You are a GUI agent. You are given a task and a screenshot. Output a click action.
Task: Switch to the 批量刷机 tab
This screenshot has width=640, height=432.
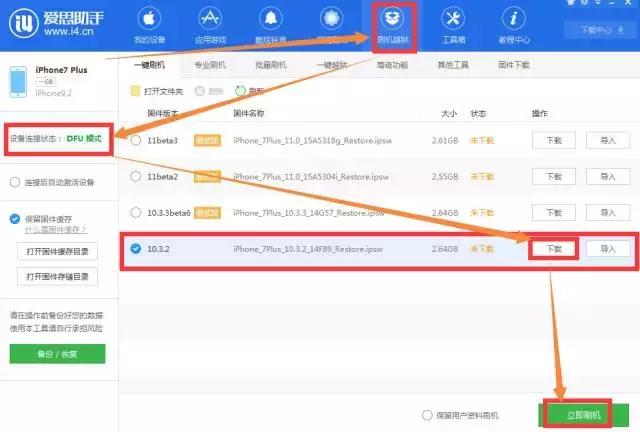[271, 65]
